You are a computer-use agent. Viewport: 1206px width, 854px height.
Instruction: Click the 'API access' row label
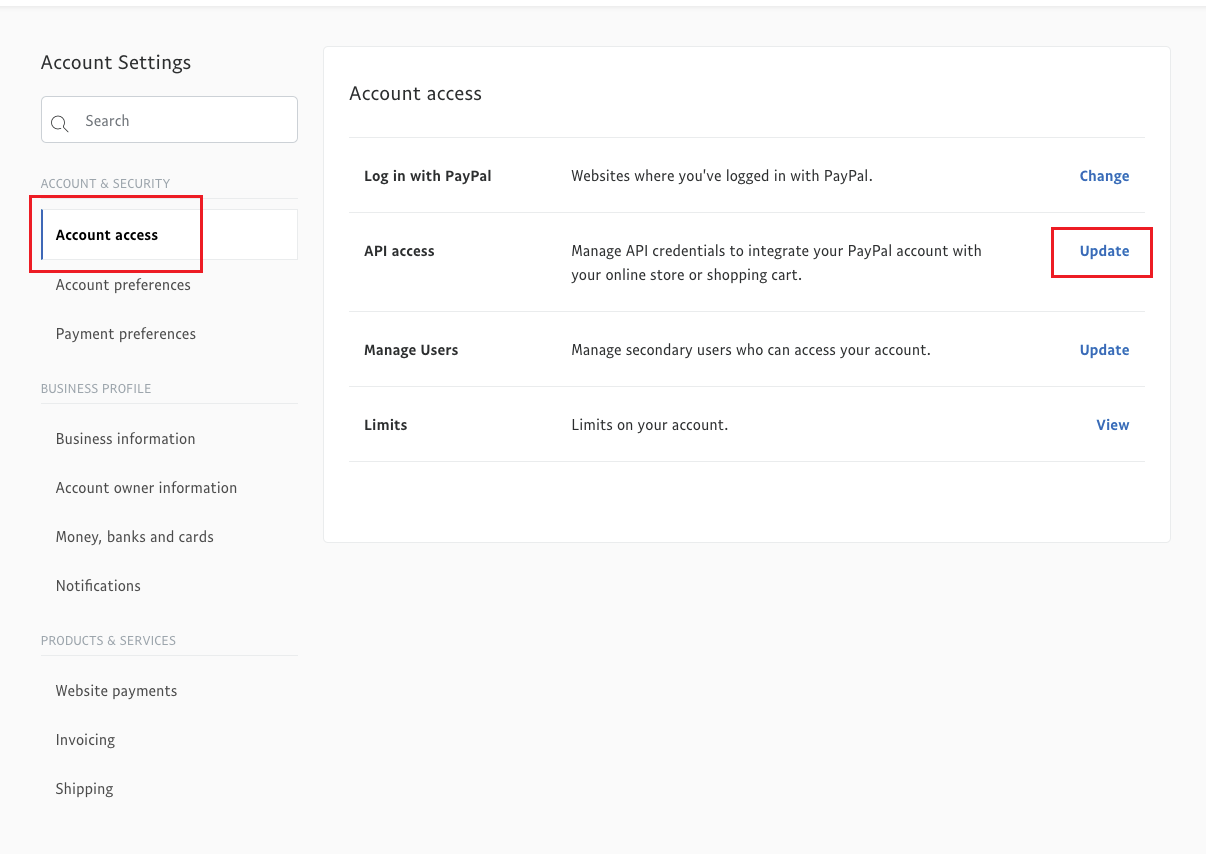(399, 251)
